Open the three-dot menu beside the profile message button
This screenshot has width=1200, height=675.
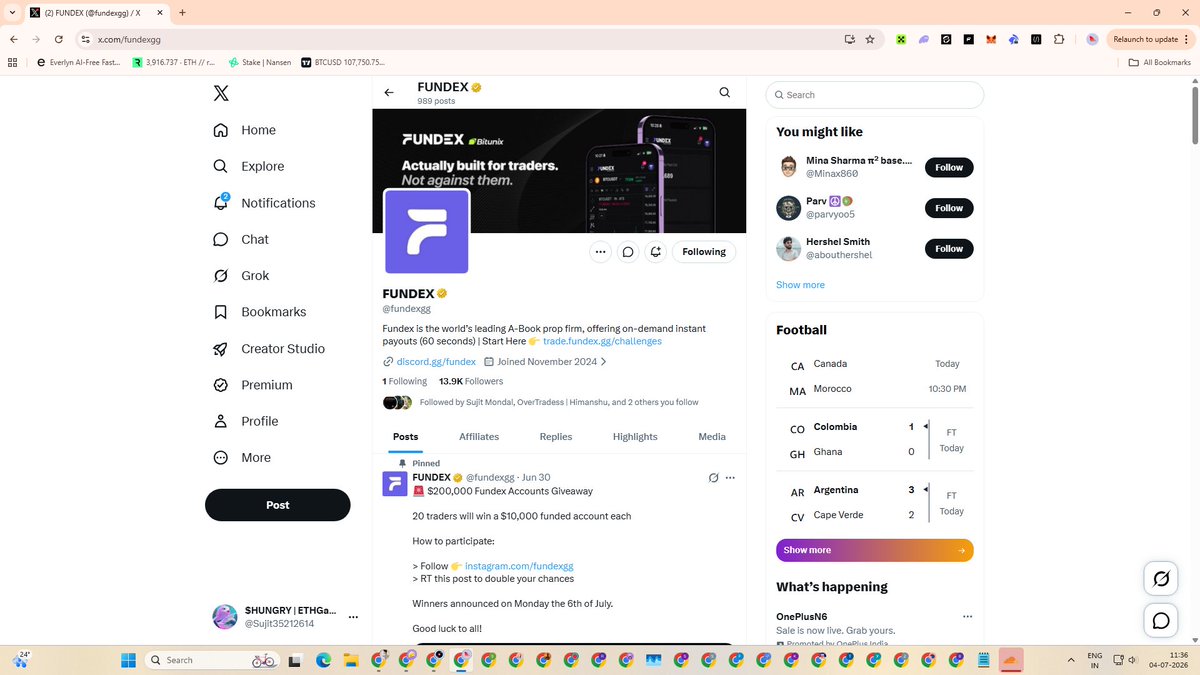(x=600, y=252)
